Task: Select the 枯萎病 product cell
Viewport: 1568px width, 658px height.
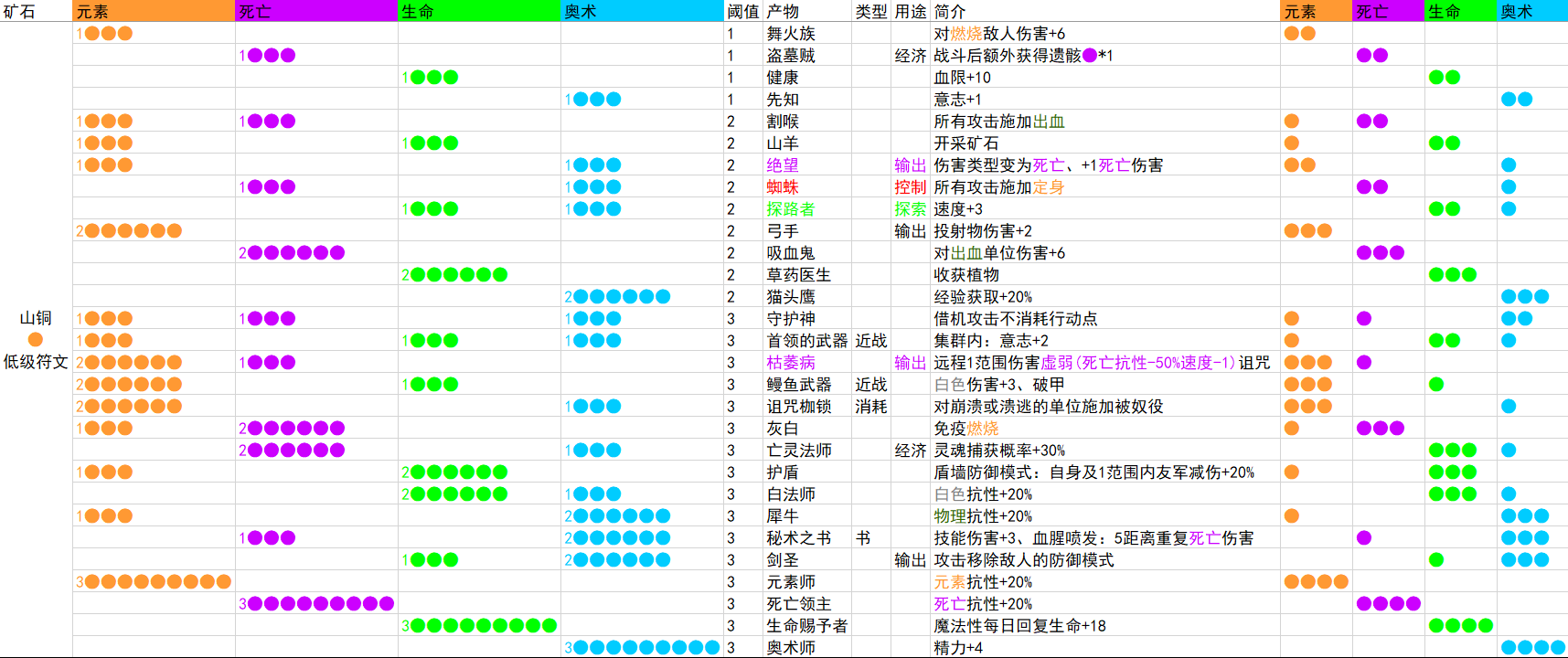Action: [x=807, y=362]
